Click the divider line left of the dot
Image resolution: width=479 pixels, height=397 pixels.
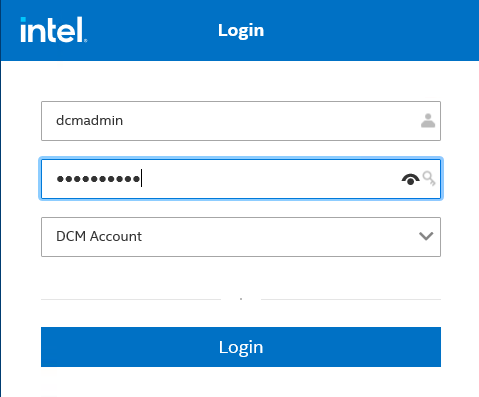(x=131, y=299)
